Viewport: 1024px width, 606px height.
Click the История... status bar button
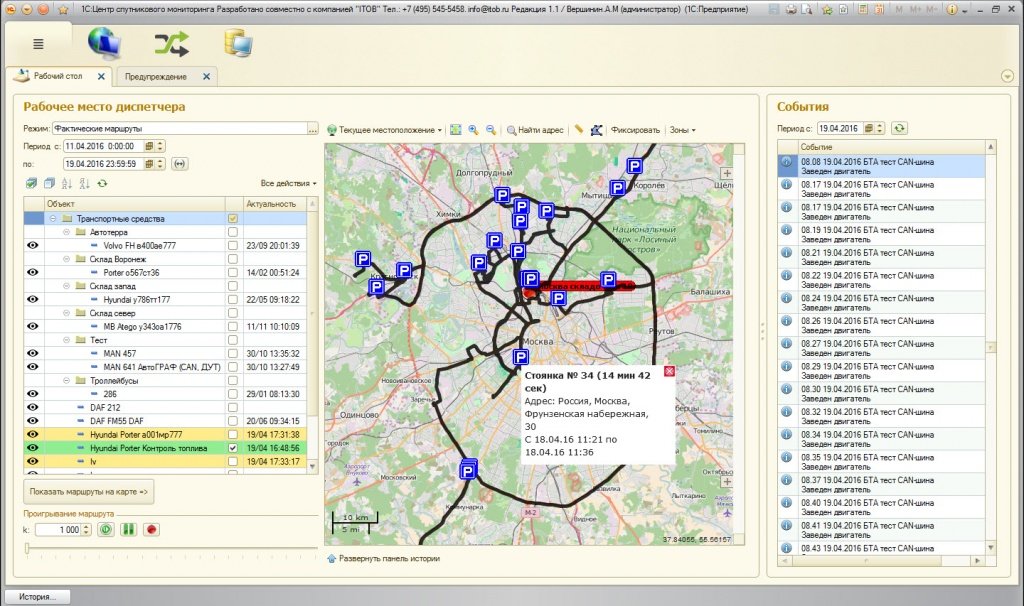(x=37, y=597)
